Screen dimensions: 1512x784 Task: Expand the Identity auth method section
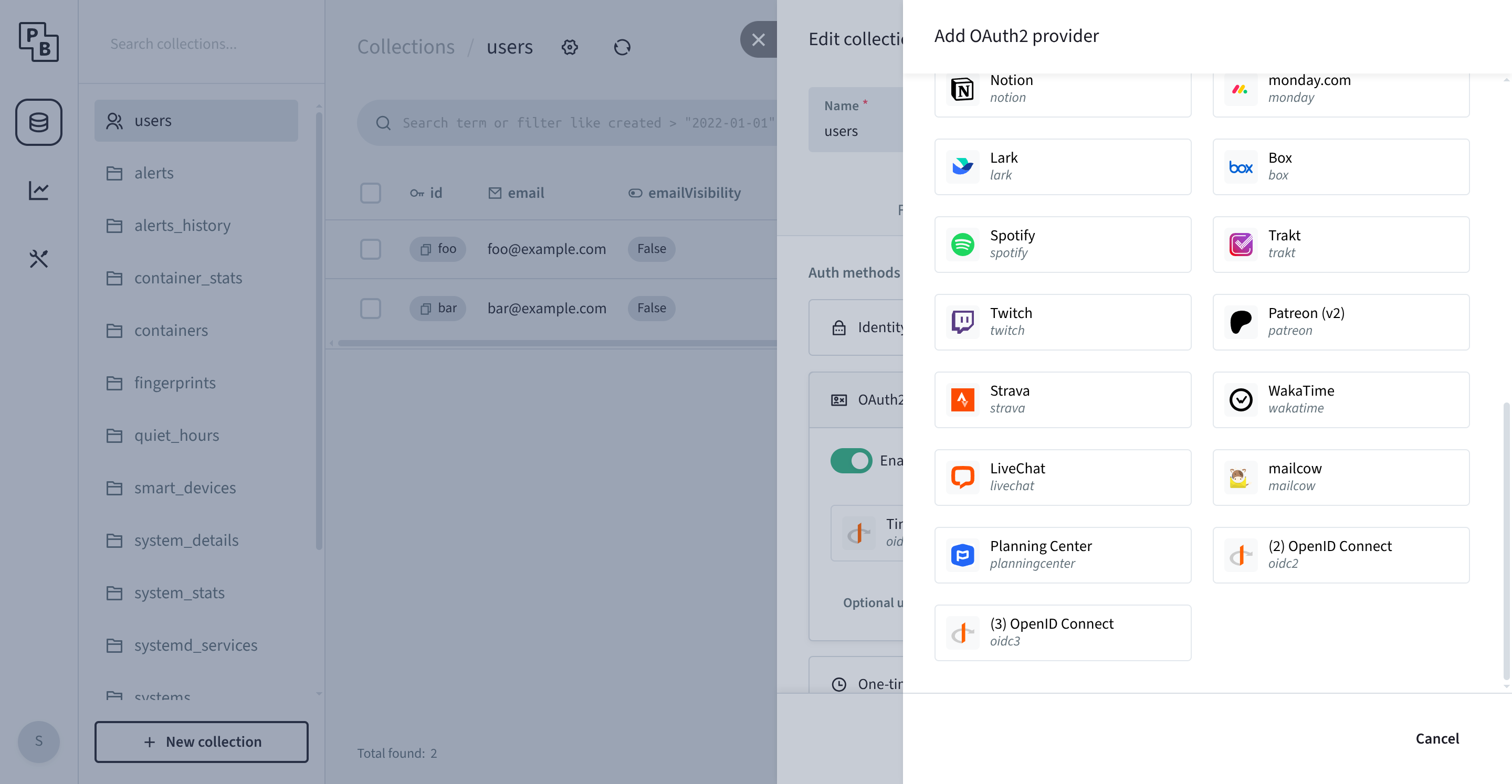pos(856,327)
